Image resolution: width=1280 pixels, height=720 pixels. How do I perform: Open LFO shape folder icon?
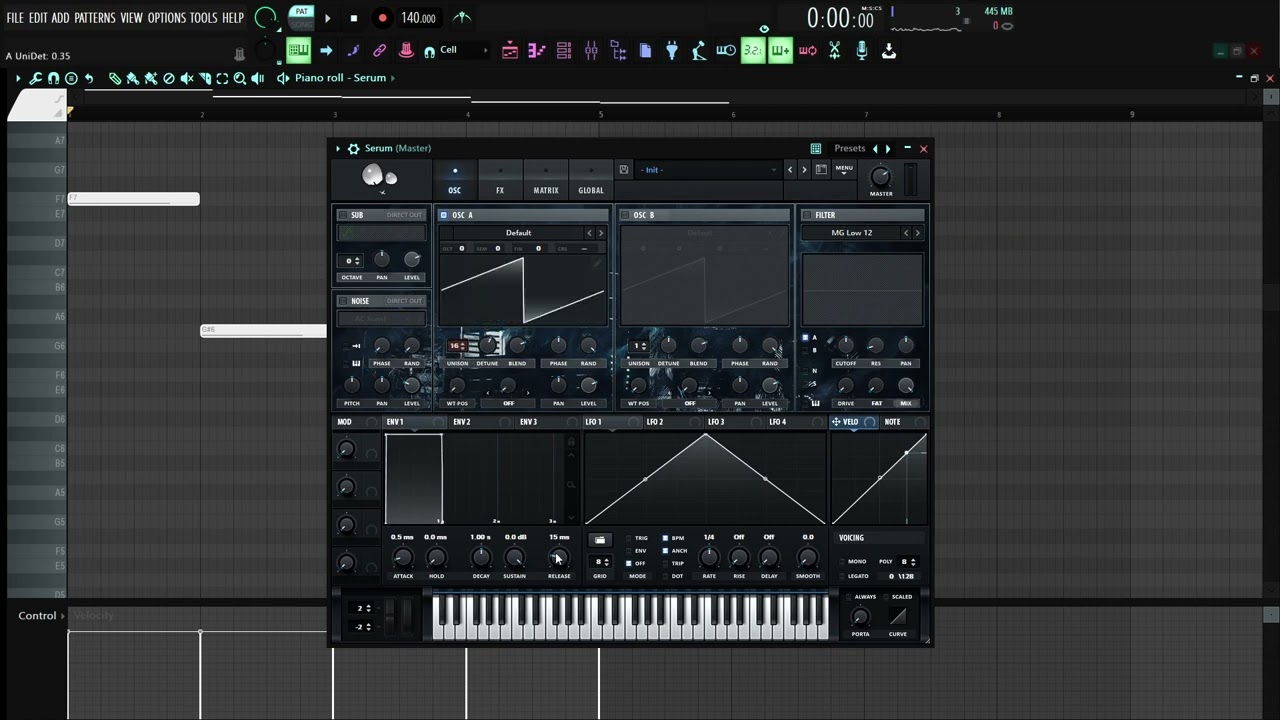(x=600, y=540)
